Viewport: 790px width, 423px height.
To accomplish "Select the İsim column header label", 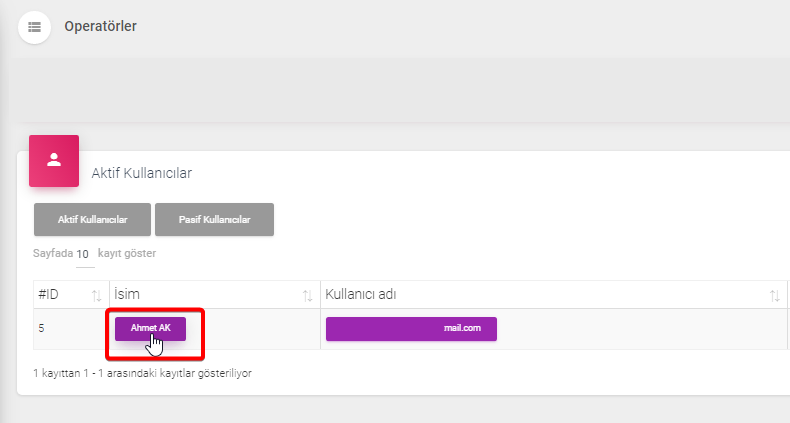I will [x=127, y=294].
